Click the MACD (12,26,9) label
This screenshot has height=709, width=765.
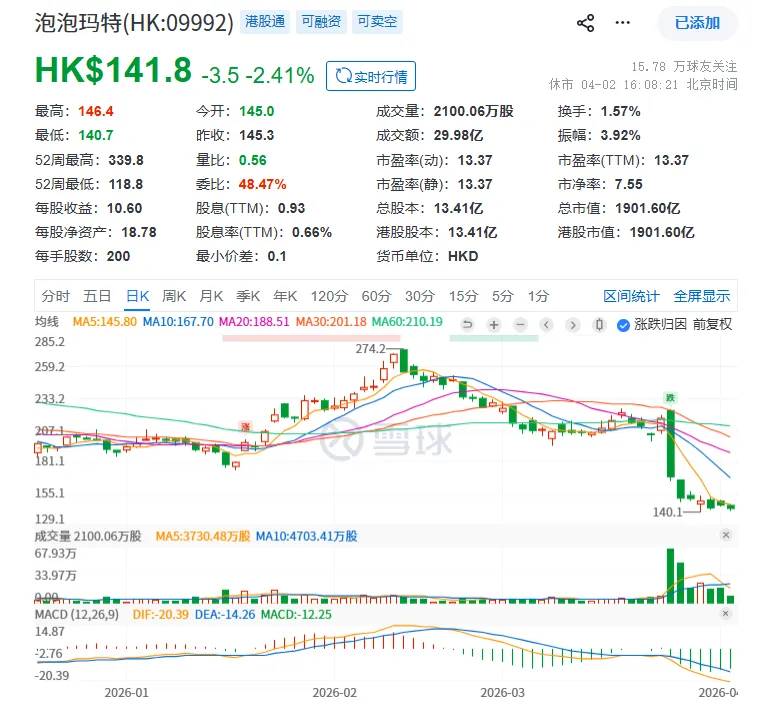coord(77,614)
